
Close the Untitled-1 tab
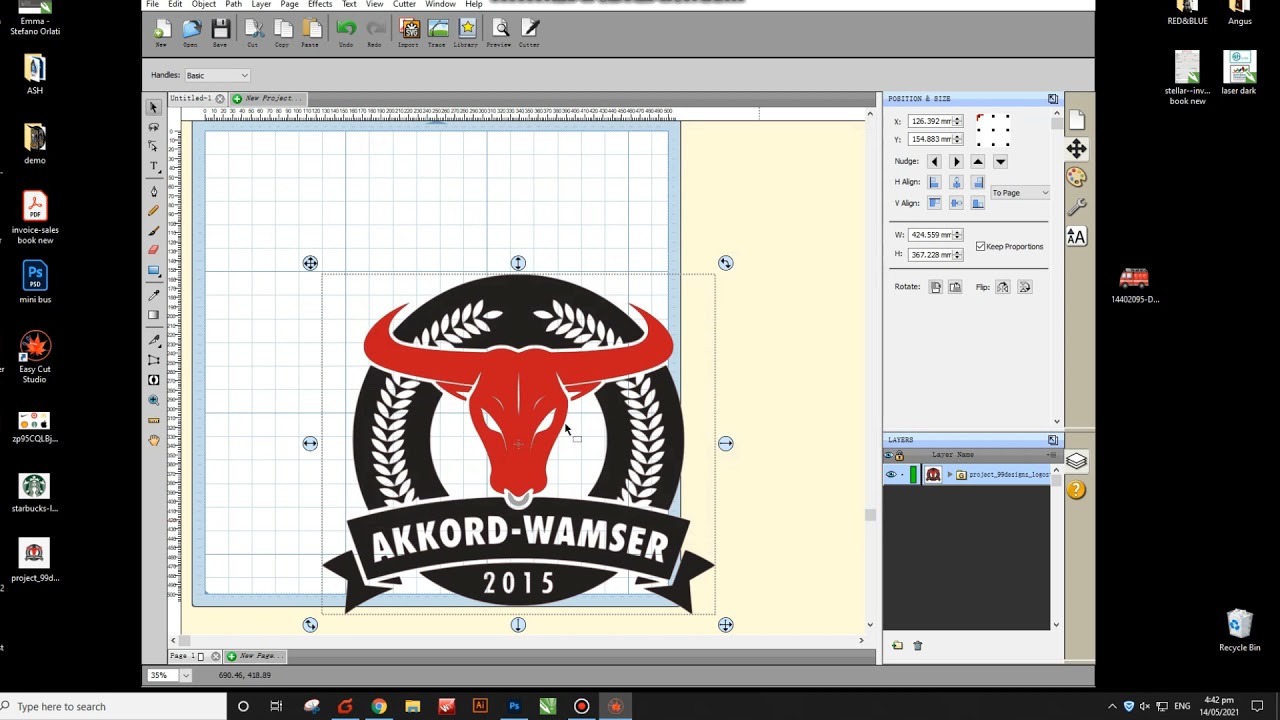pos(220,98)
